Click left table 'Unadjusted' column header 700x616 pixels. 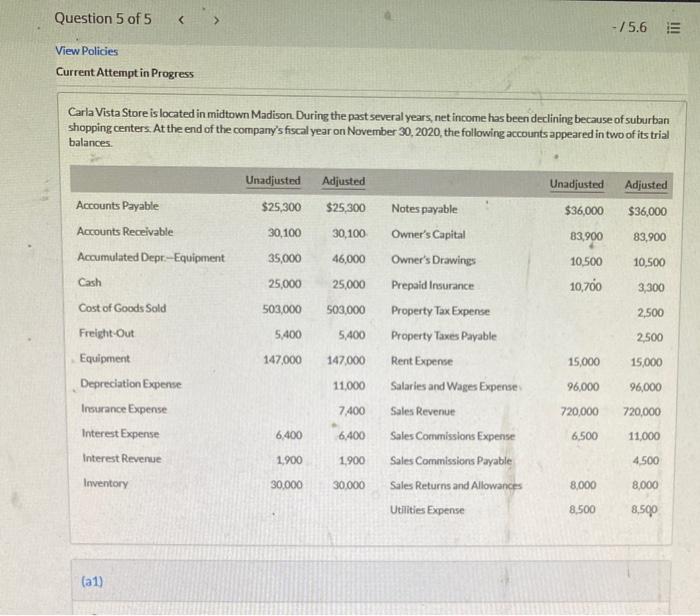(x=273, y=180)
